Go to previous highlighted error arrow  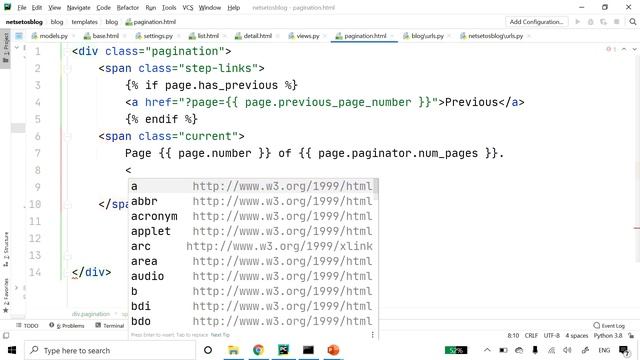(x=624, y=49)
